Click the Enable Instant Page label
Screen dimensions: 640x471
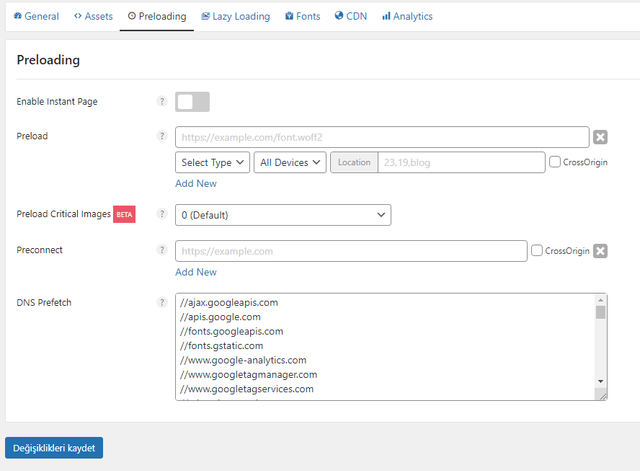tap(57, 102)
